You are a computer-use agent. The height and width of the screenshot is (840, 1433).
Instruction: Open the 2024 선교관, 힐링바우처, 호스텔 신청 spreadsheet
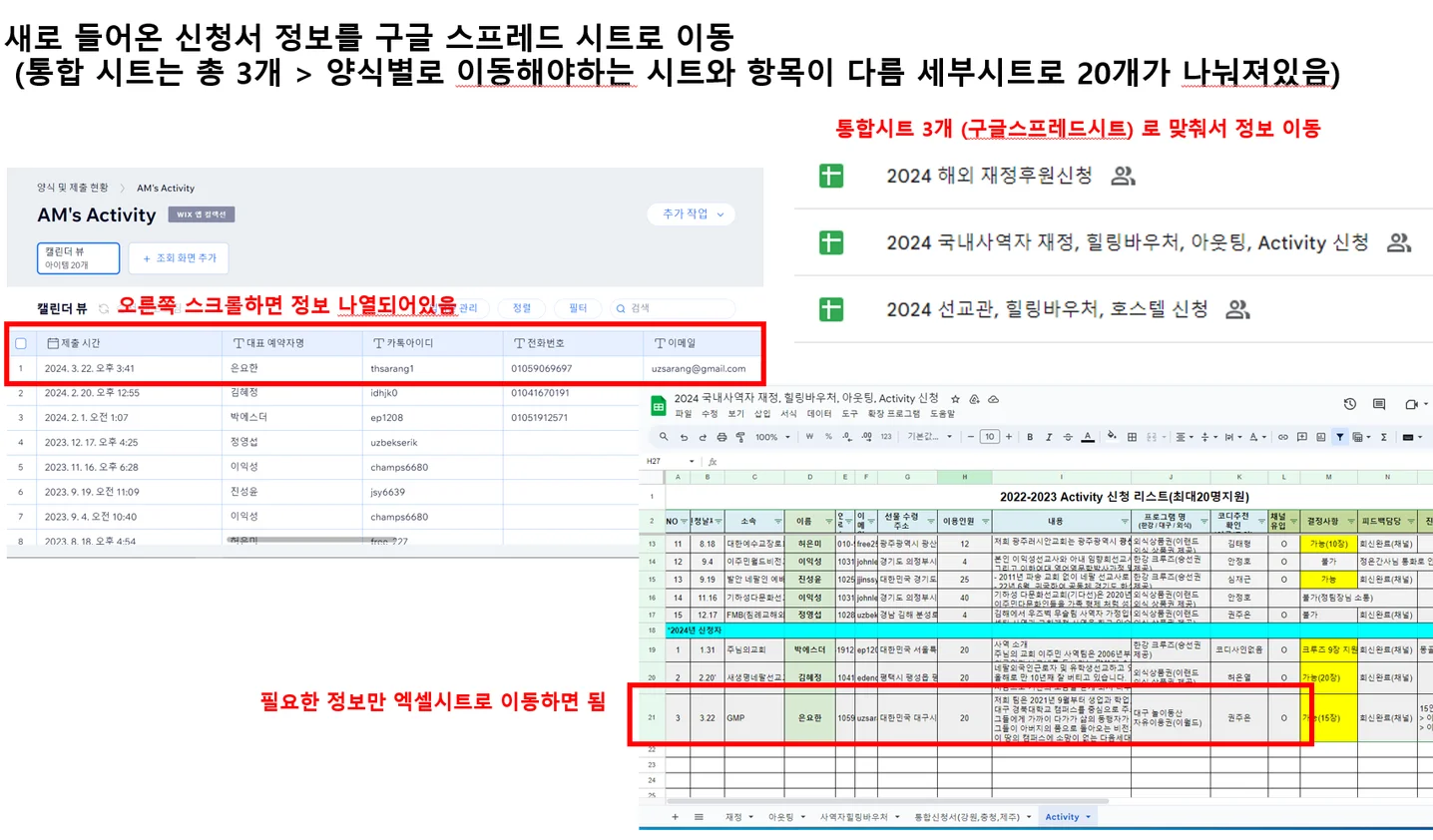[1047, 309]
